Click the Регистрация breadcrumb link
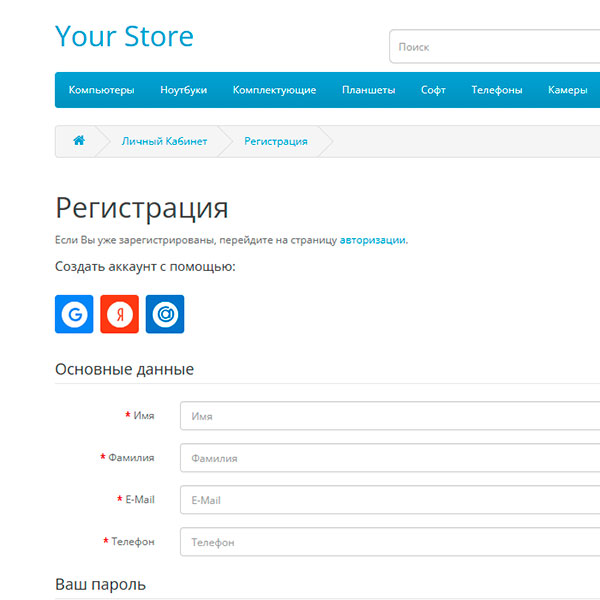Image resolution: width=600 pixels, height=600 pixels. pos(276,141)
